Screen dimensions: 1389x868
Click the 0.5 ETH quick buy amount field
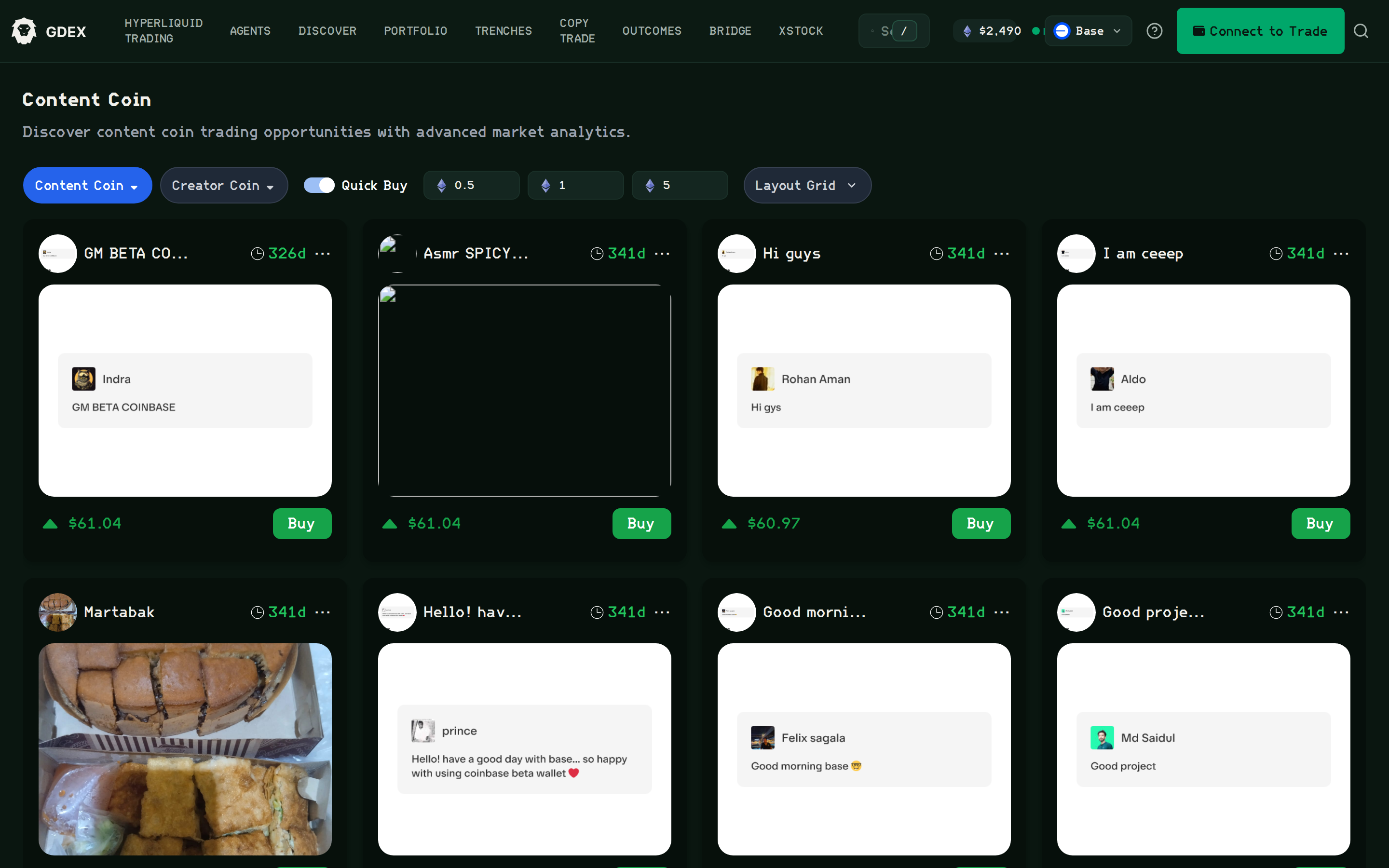point(471,185)
